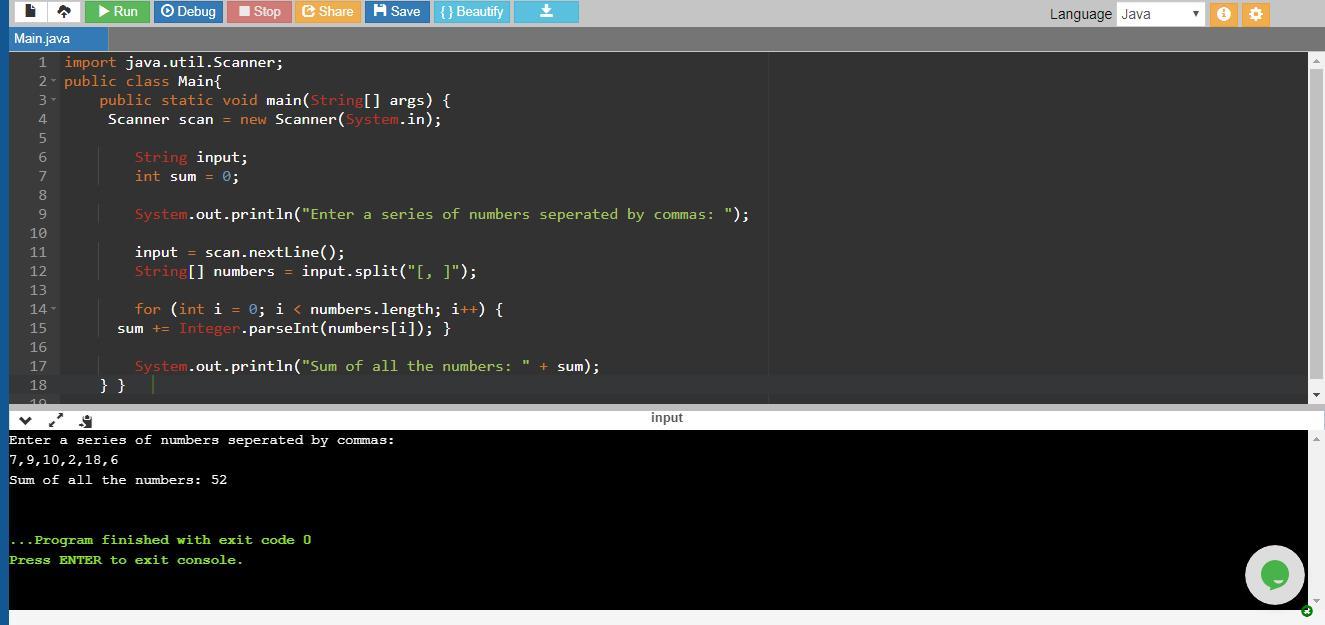Click 'Press ENTER to exit console.' text
The width and height of the screenshot is (1325, 625).
[126, 560]
